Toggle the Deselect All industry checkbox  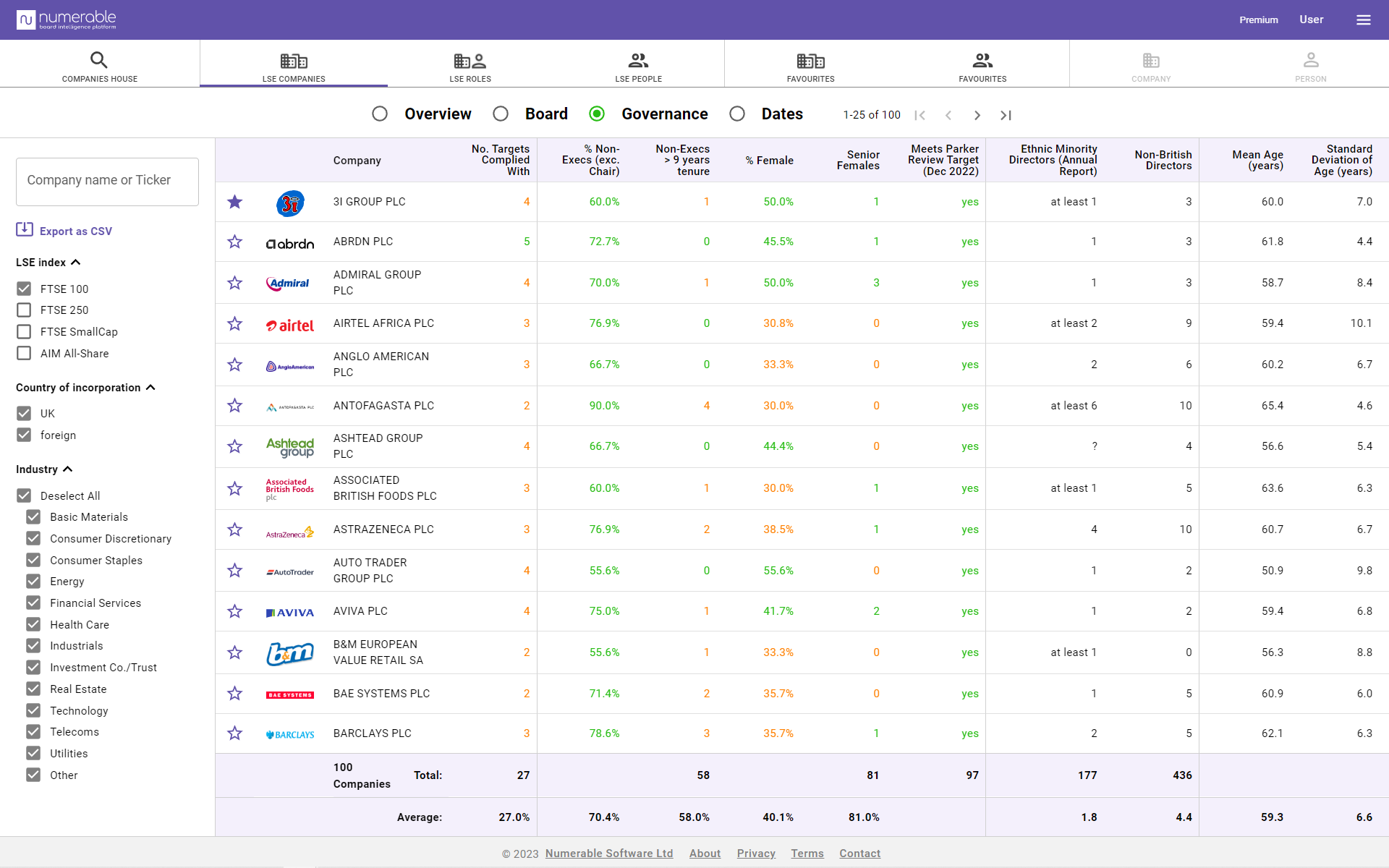point(24,495)
